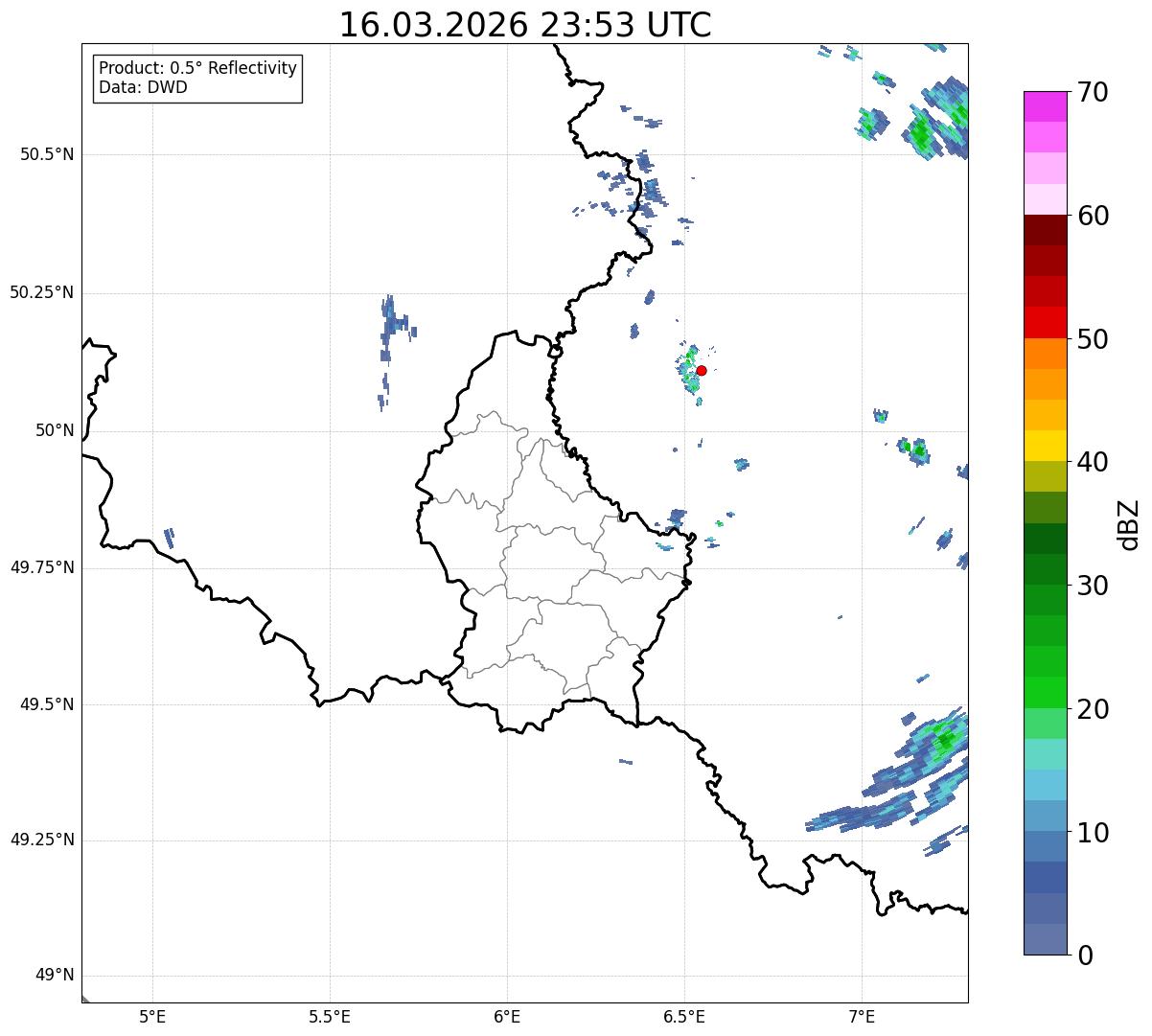Click the title timestamp 16.03.2026 23:53 UTC
1152x1036 pixels.
coord(525,25)
